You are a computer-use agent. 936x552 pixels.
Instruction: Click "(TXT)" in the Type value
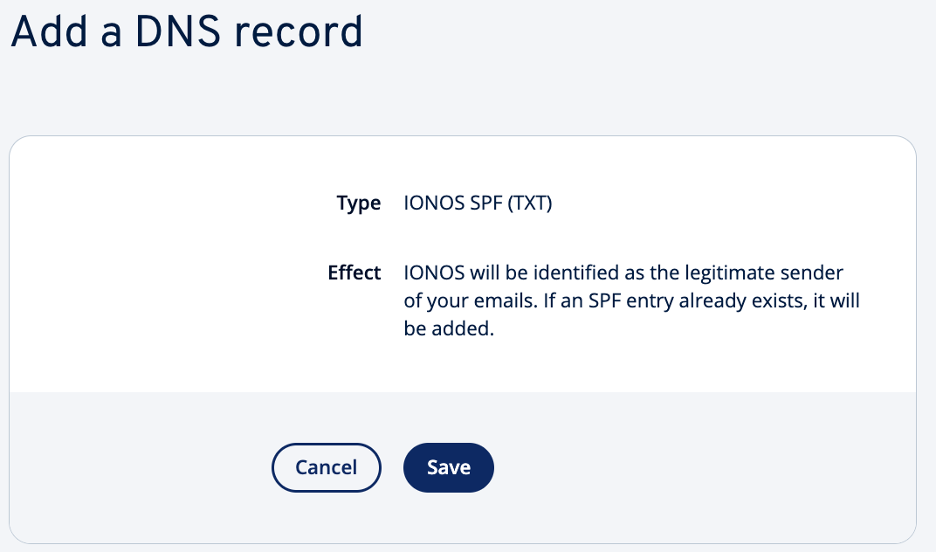[530, 203]
